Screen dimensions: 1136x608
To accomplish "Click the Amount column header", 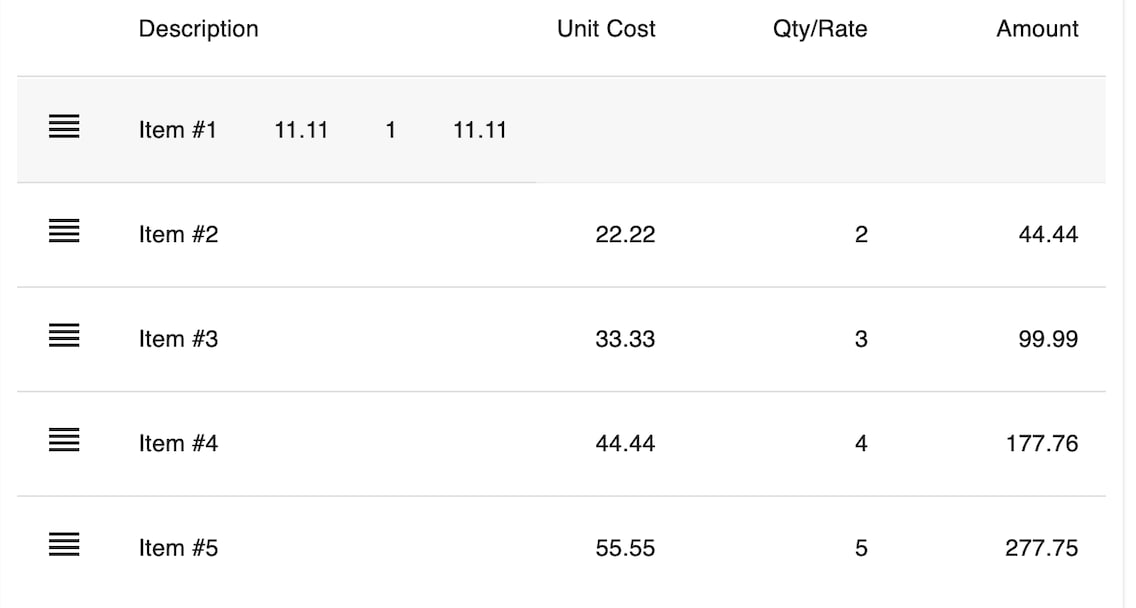I will pyautogui.click(x=1037, y=29).
